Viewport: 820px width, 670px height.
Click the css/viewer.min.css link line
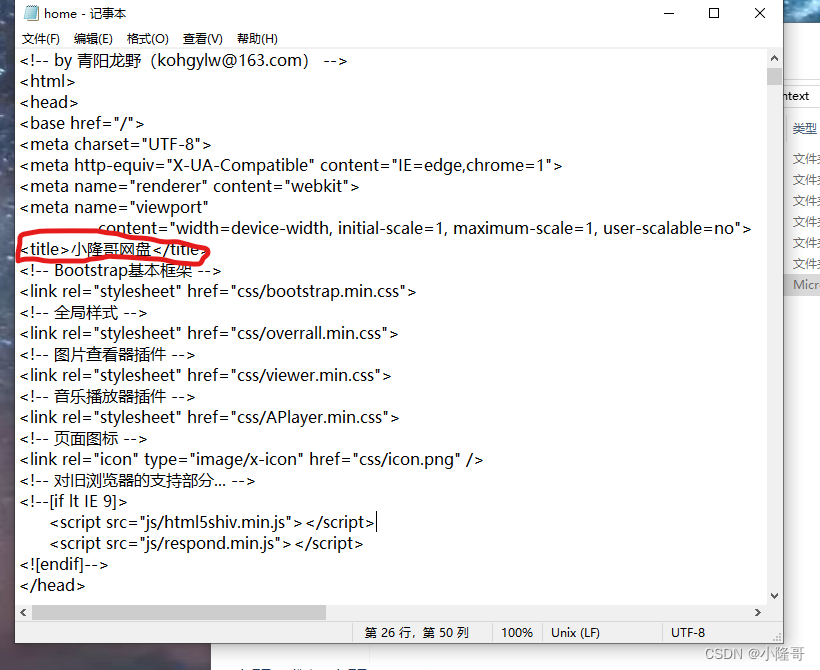(x=206, y=376)
